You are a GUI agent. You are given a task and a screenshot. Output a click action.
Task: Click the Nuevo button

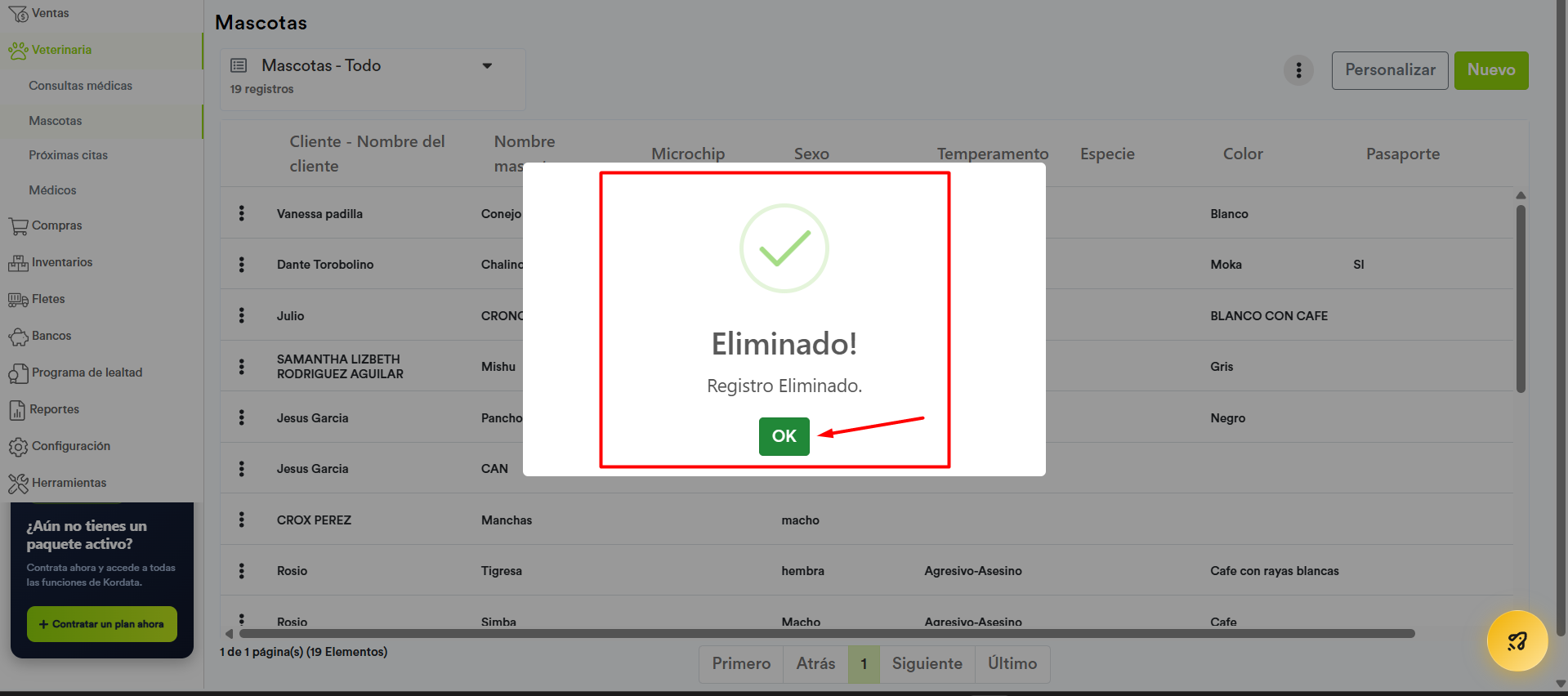[x=1490, y=70]
